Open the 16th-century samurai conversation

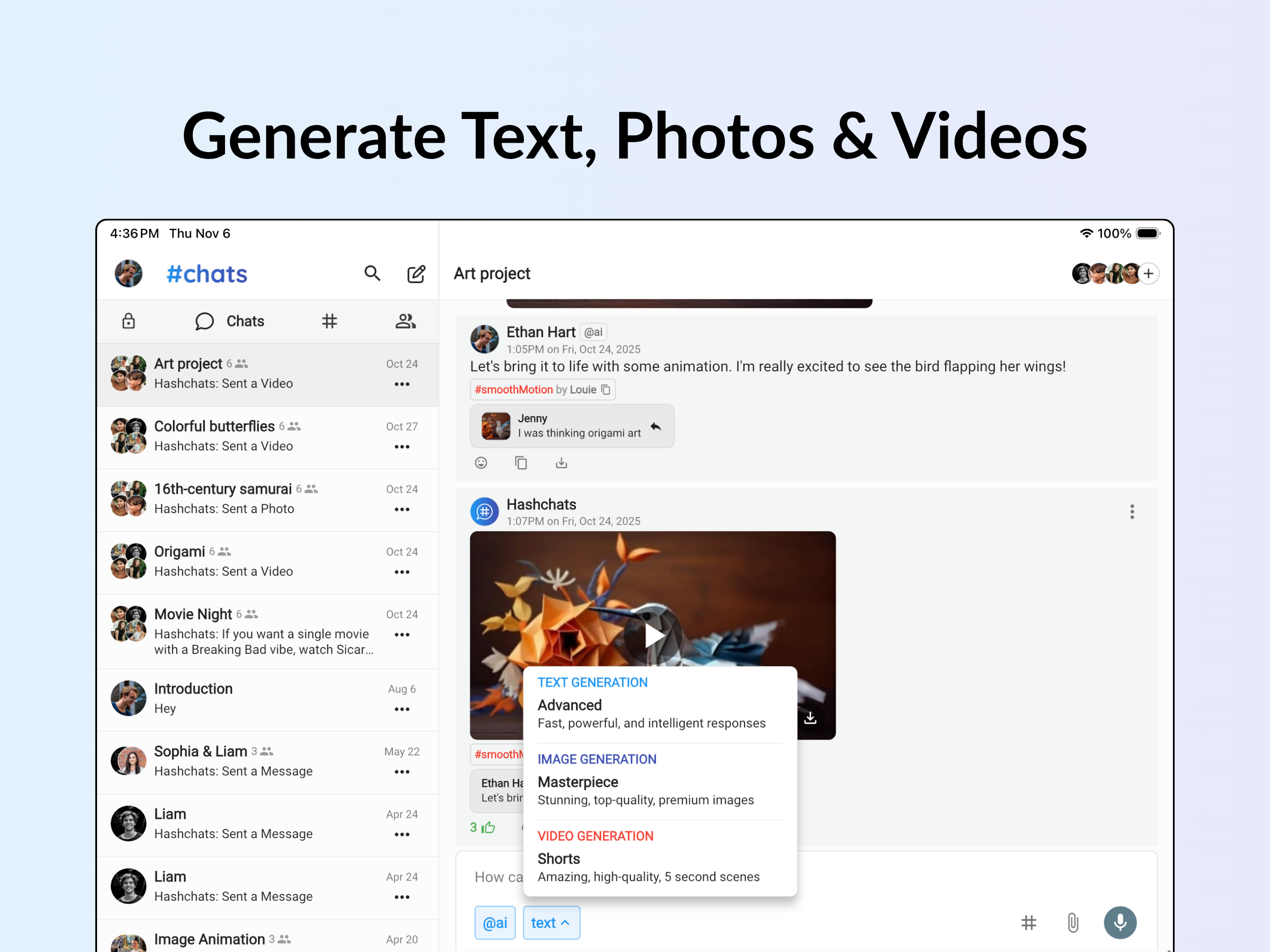[268, 500]
